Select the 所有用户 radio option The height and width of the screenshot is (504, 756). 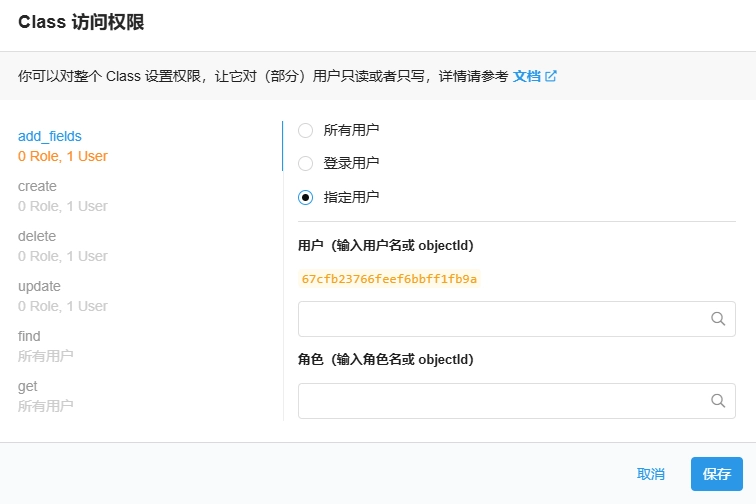pos(306,130)
